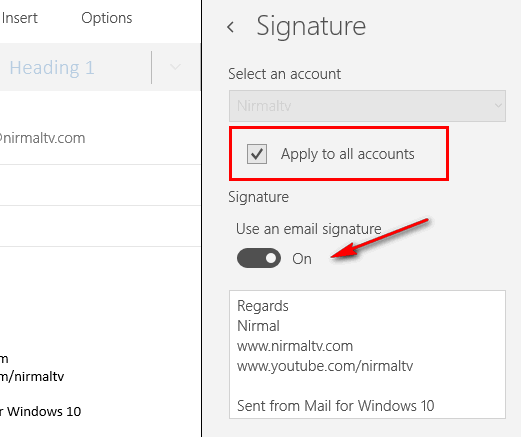Turn off the email signature toggle

[259, 258]
